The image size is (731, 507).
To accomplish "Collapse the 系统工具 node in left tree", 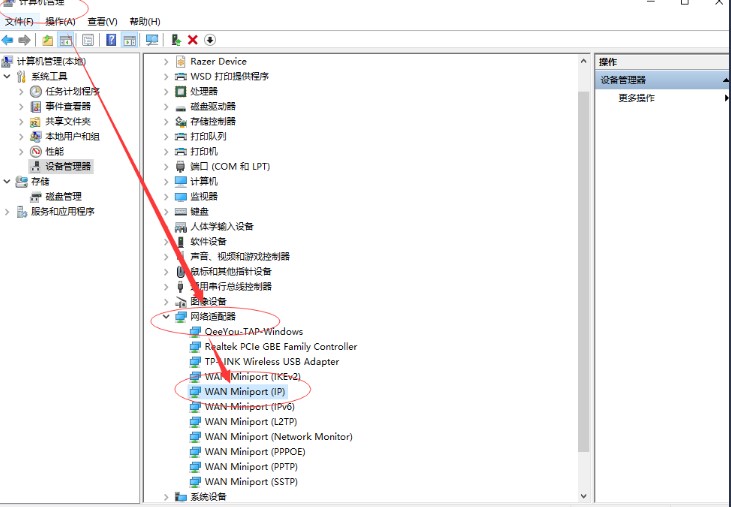I will [x=8, y=76].
